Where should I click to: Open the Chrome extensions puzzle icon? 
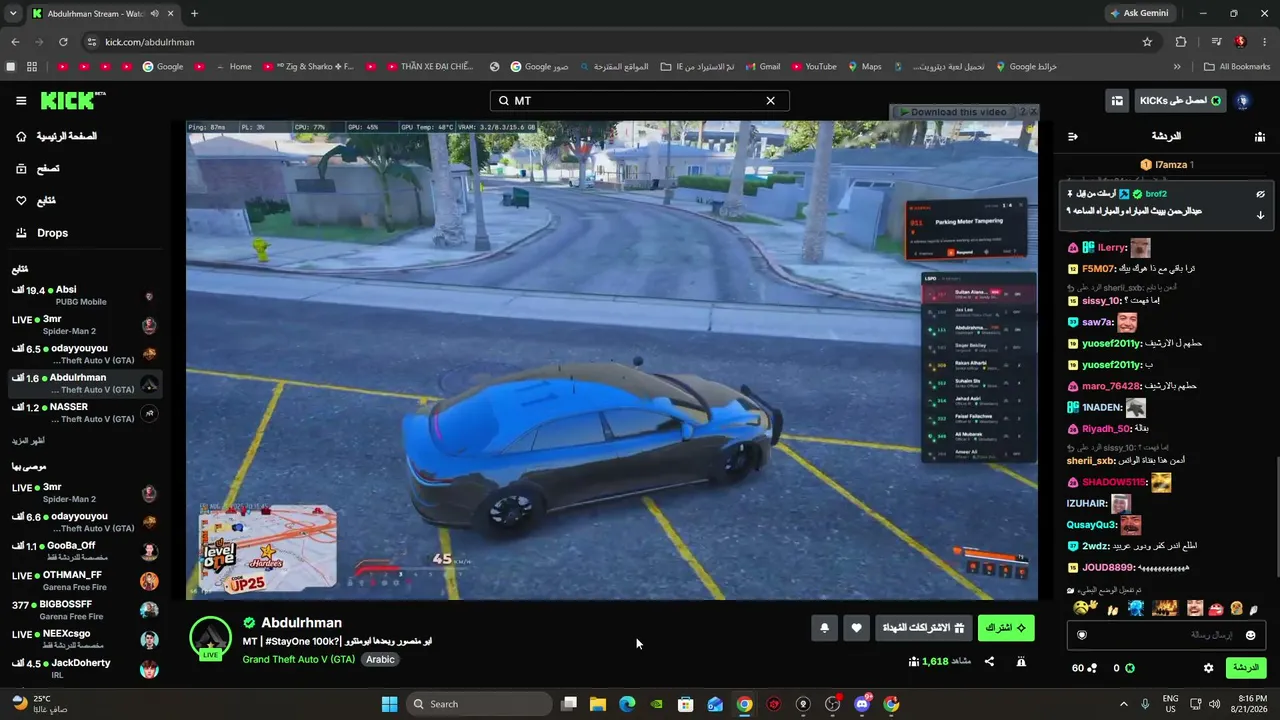1181,42
